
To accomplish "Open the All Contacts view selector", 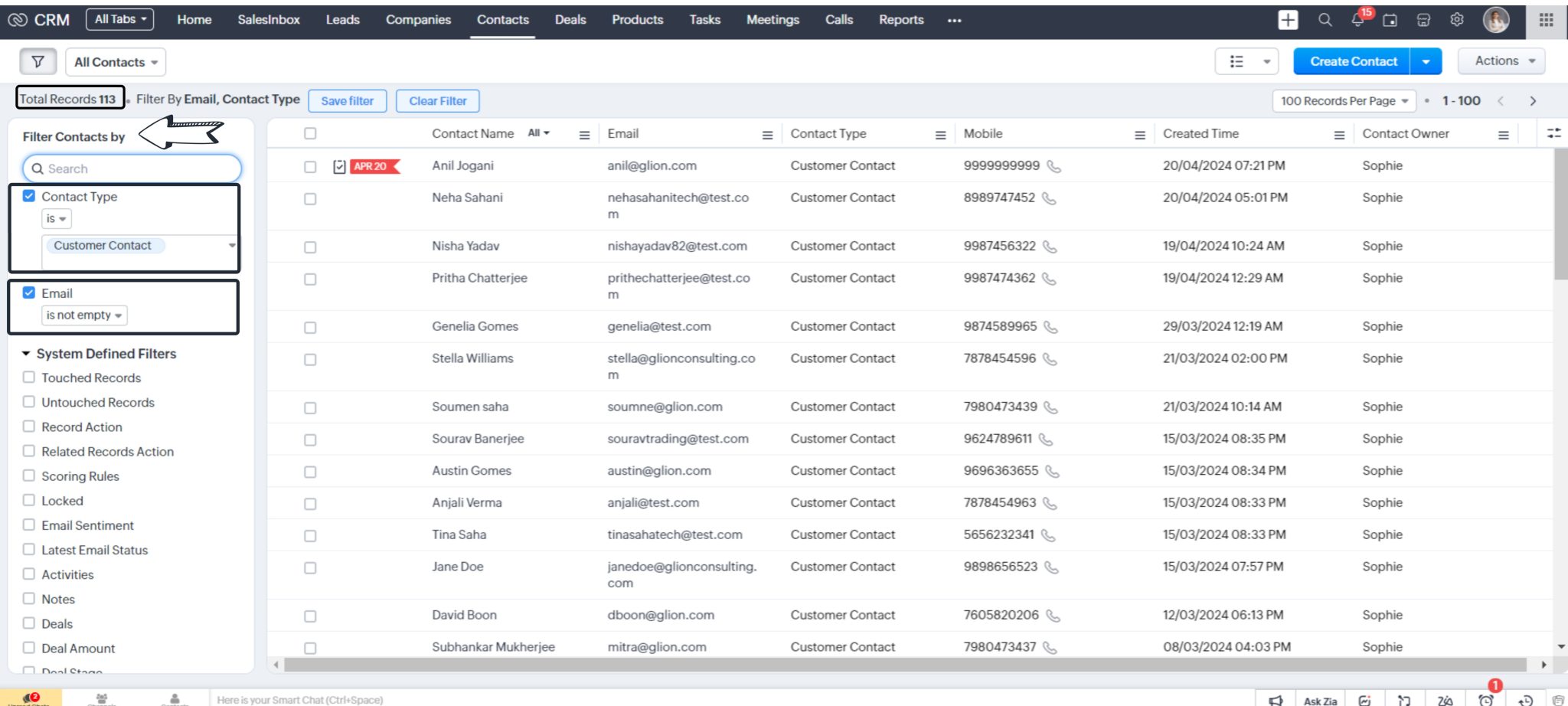I will [x=115, y=62].
